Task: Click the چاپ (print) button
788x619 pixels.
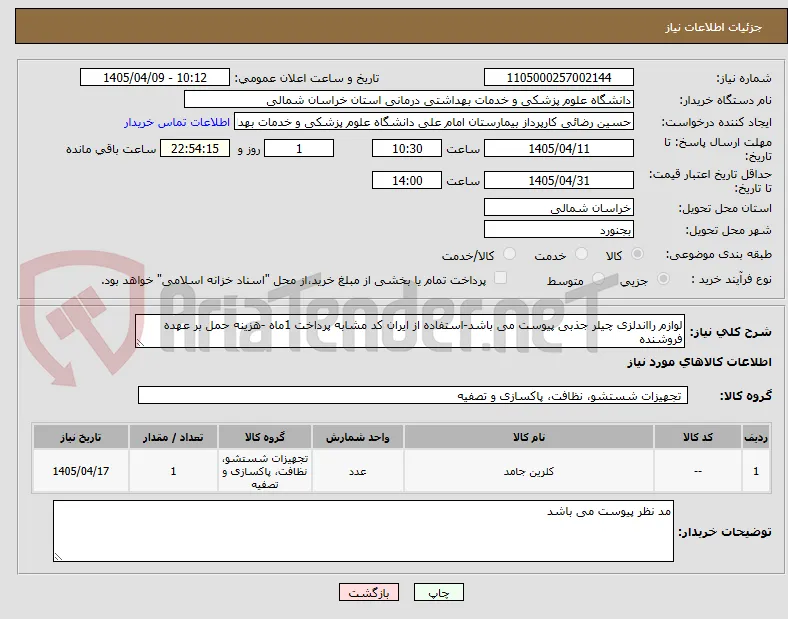Action: click(x=438, y=592)
